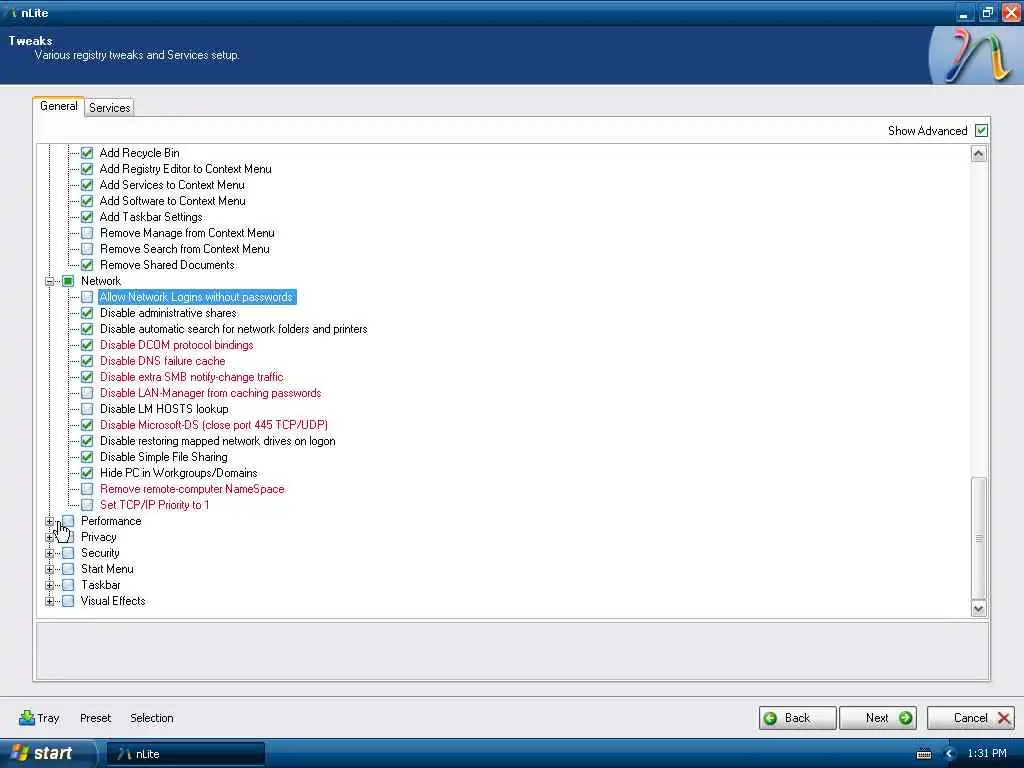Open the Selection menu
The height and width of the screenshot is (768, 1024).
click(152, 718)
